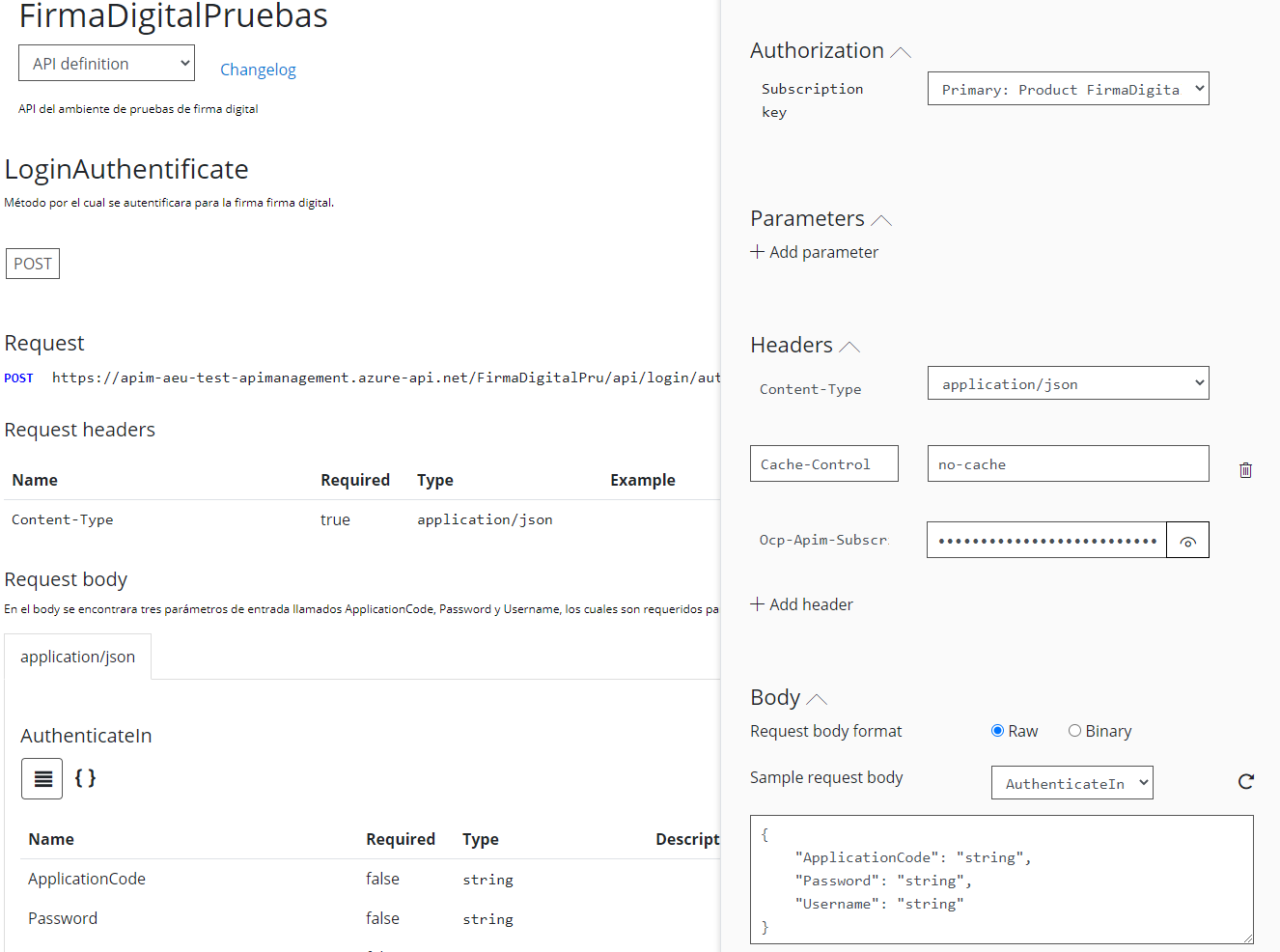Open the AuthenticateIn sample body dropdown
Screen dimensions: 1280x952
pyautogui.click(x=1071, y=783)
